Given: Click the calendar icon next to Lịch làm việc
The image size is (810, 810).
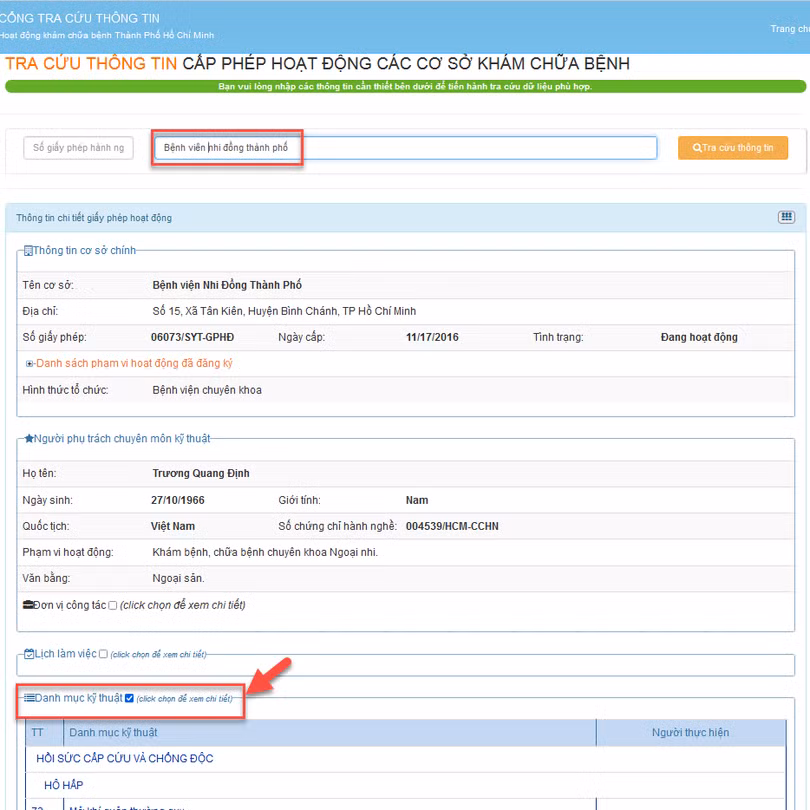Looking at the screenshot, I should [x=29, y=653].
